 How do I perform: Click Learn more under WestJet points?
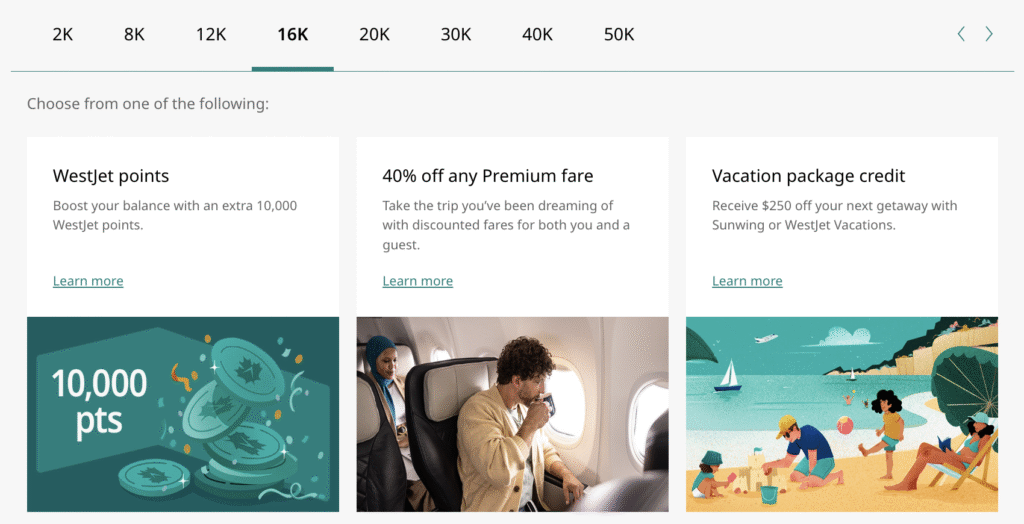(88, 281)
